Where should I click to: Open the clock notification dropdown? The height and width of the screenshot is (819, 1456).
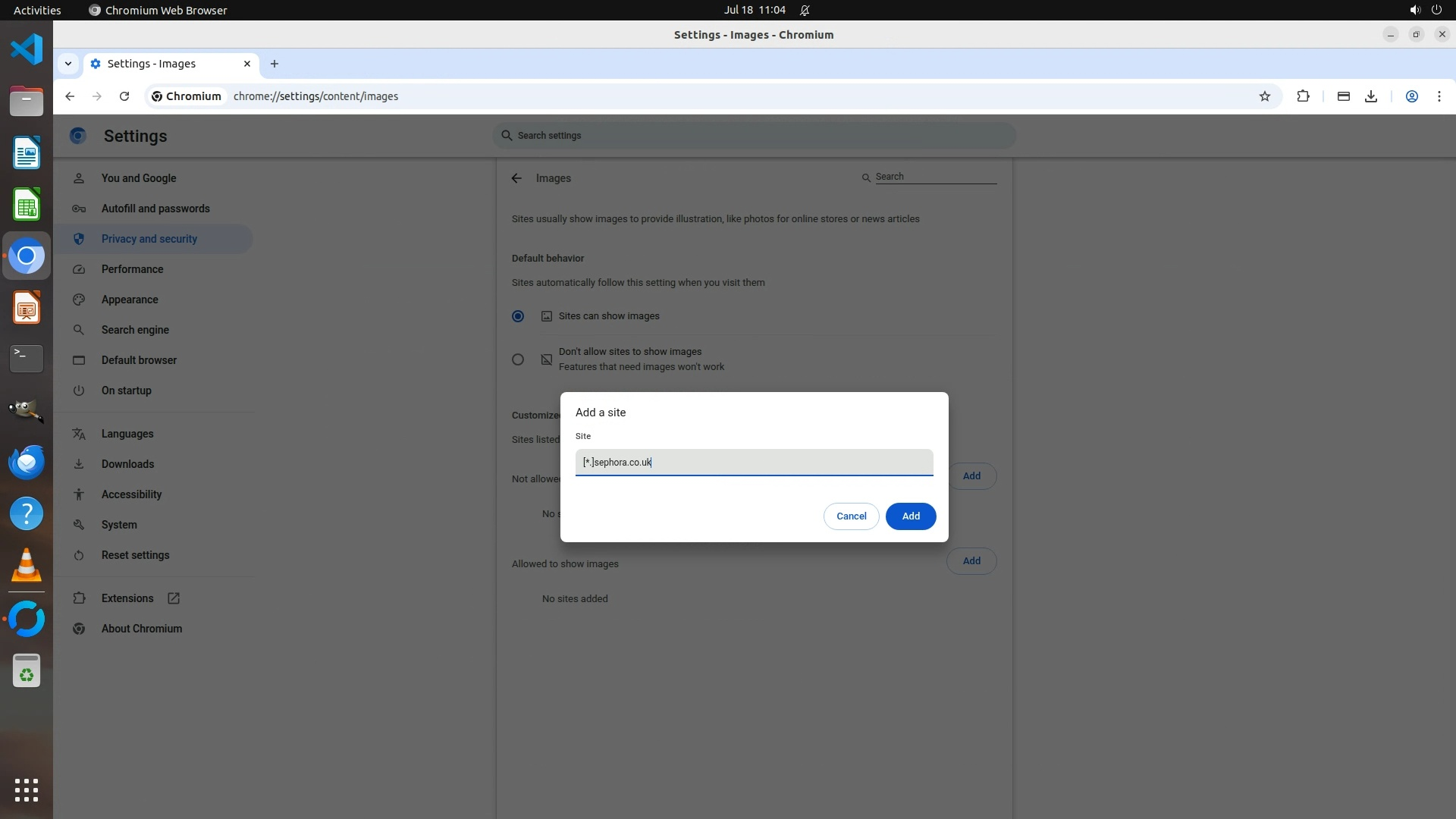(755, 10)
